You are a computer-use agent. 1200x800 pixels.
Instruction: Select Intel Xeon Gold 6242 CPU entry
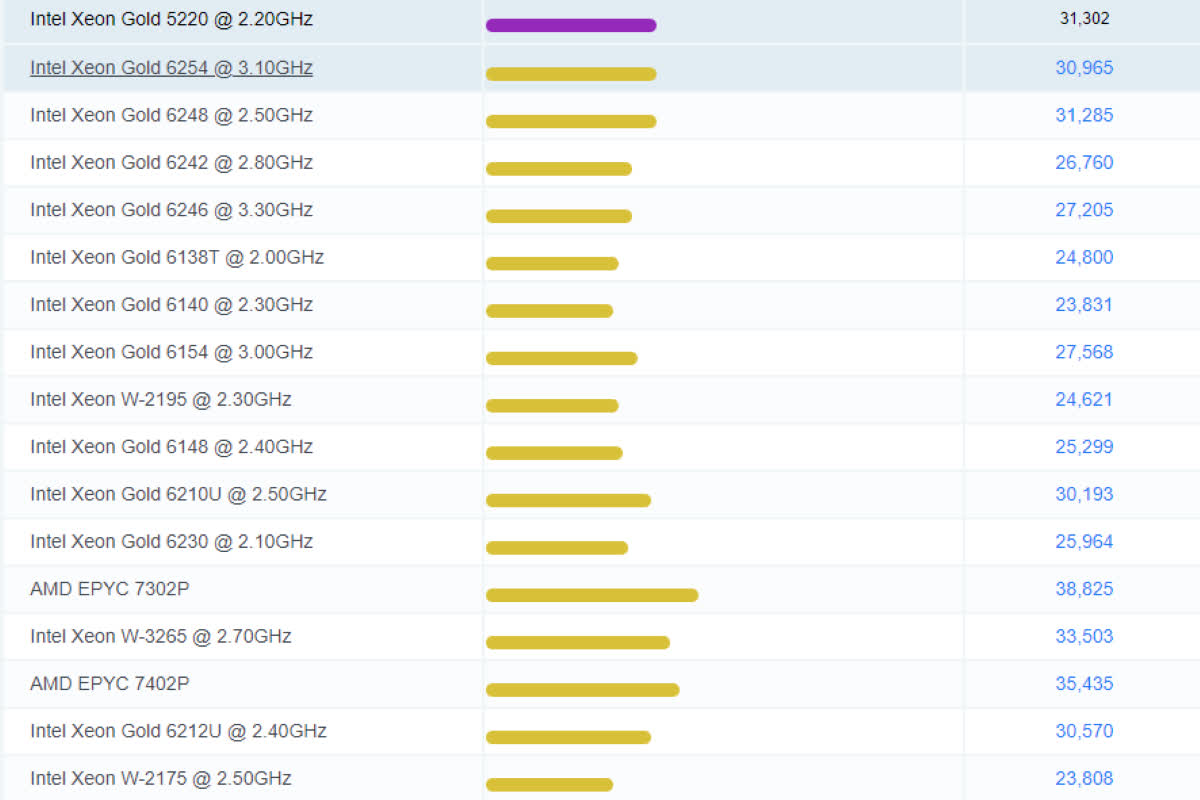[171, 162]
